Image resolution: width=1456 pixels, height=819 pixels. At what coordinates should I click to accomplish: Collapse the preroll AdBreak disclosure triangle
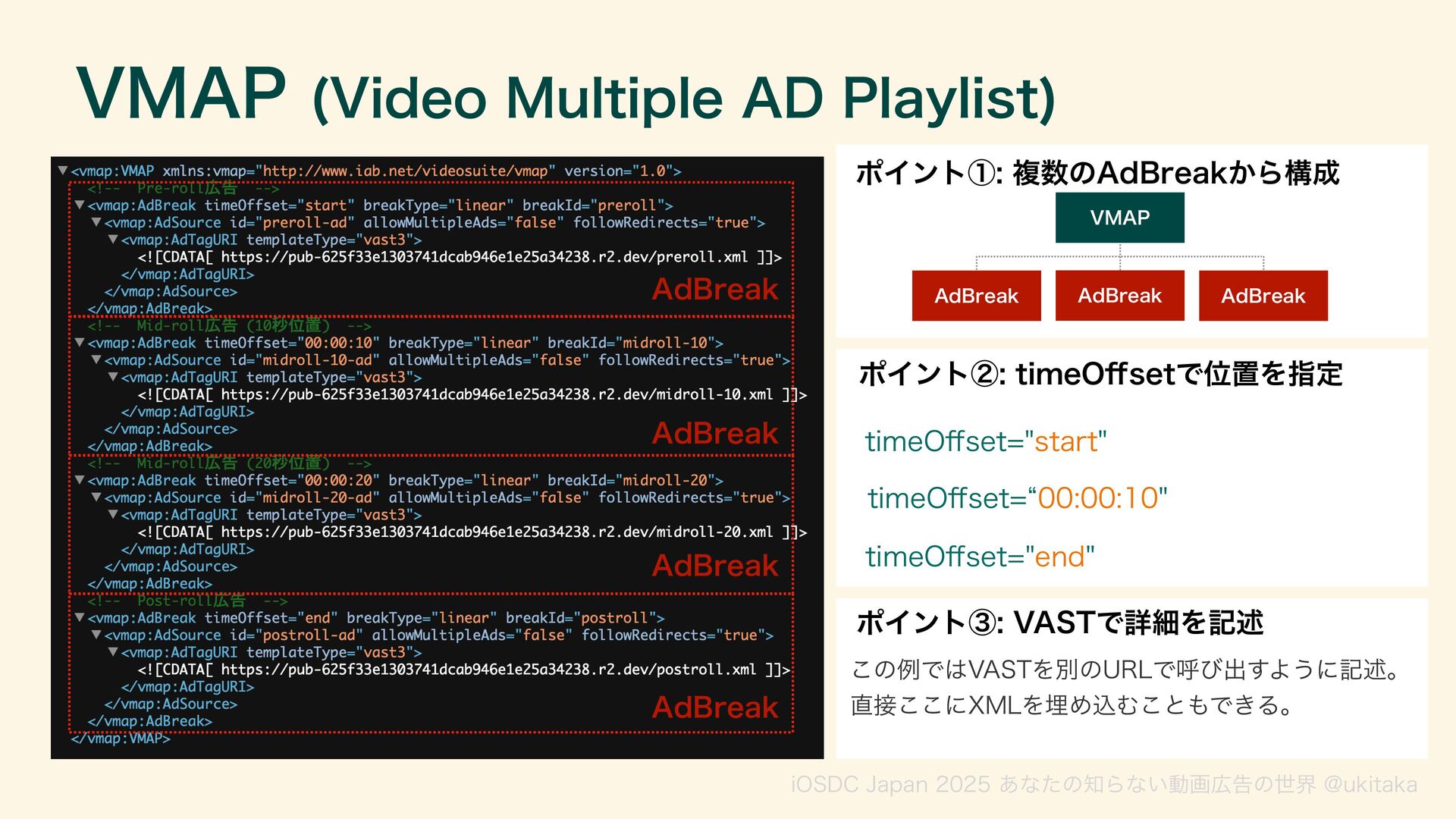[x=80, y=205]
